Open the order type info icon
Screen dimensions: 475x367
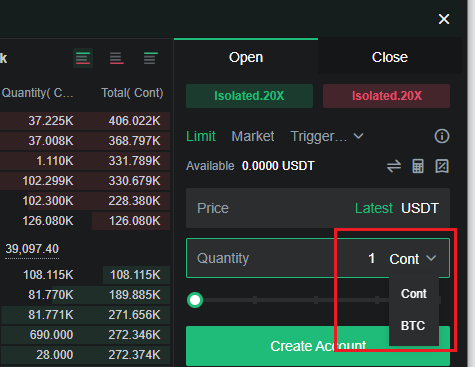pos(442,136)
